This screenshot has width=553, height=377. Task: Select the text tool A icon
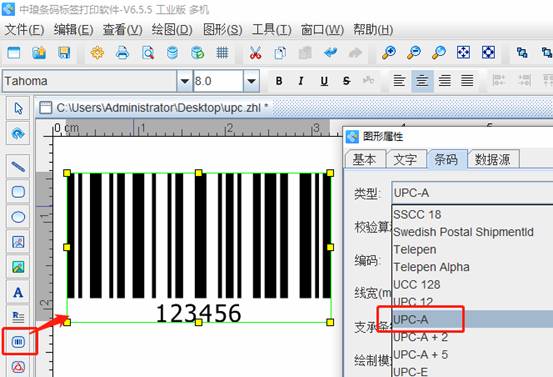pyautogui.click(x=18, y=292)
